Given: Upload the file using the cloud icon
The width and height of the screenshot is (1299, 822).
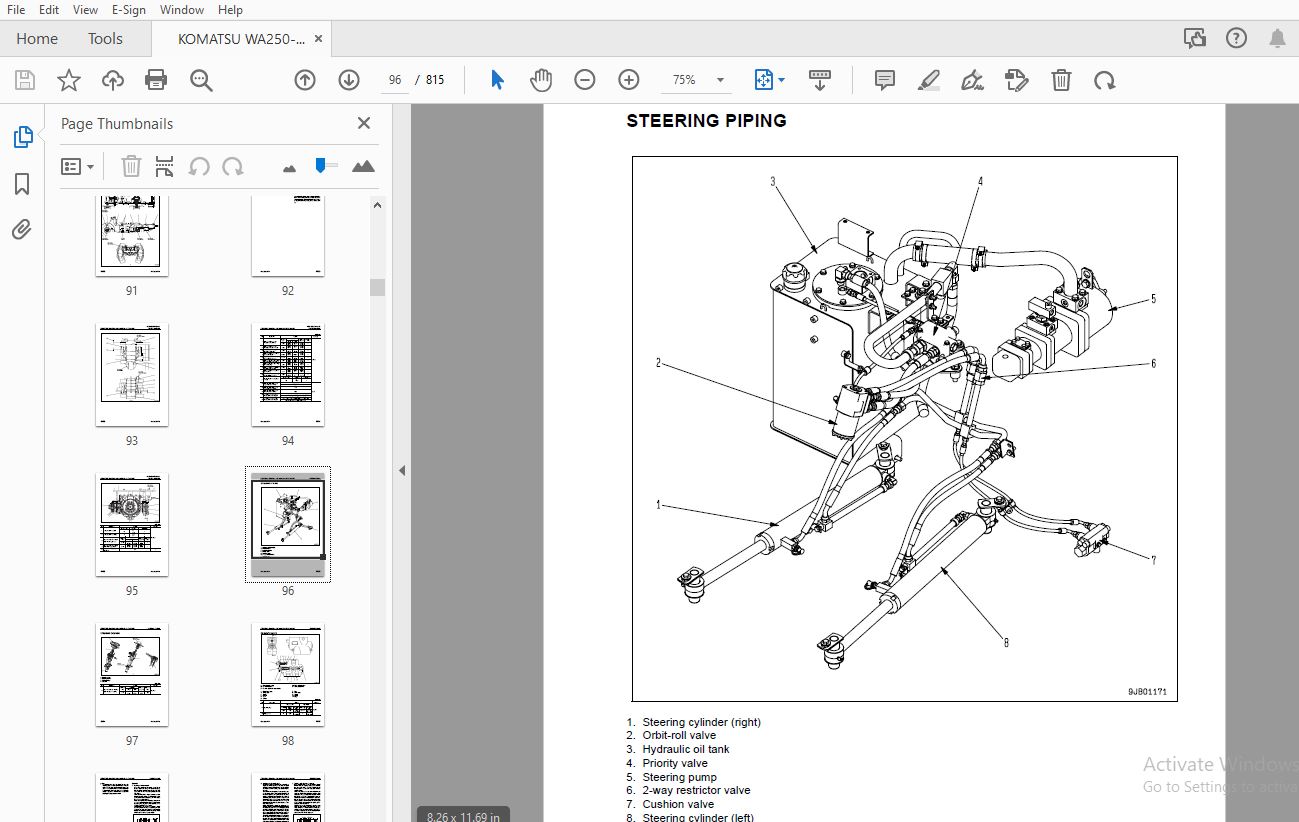Looking at the screenshot, I should pyautogui.click(x=113, y=80).
